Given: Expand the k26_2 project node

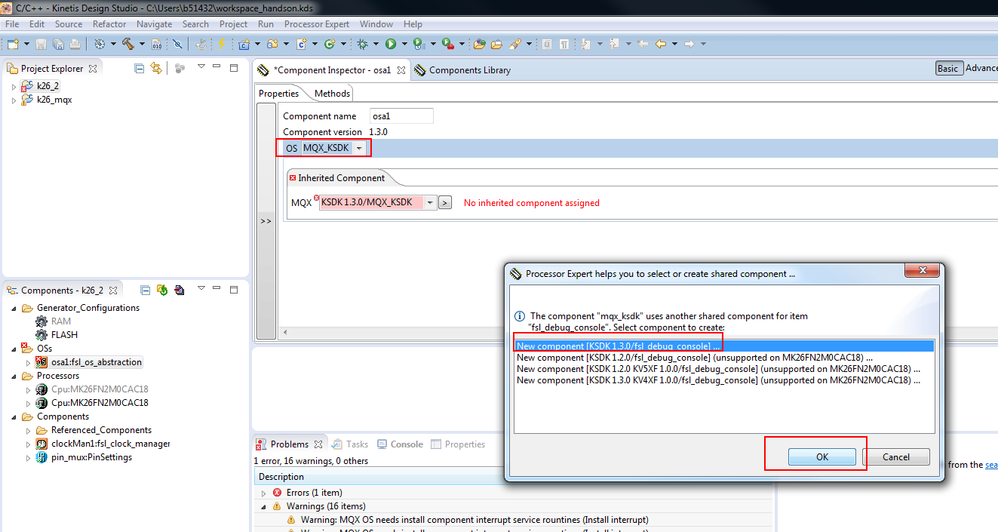Looking at the screenshot, I should 13,86.
